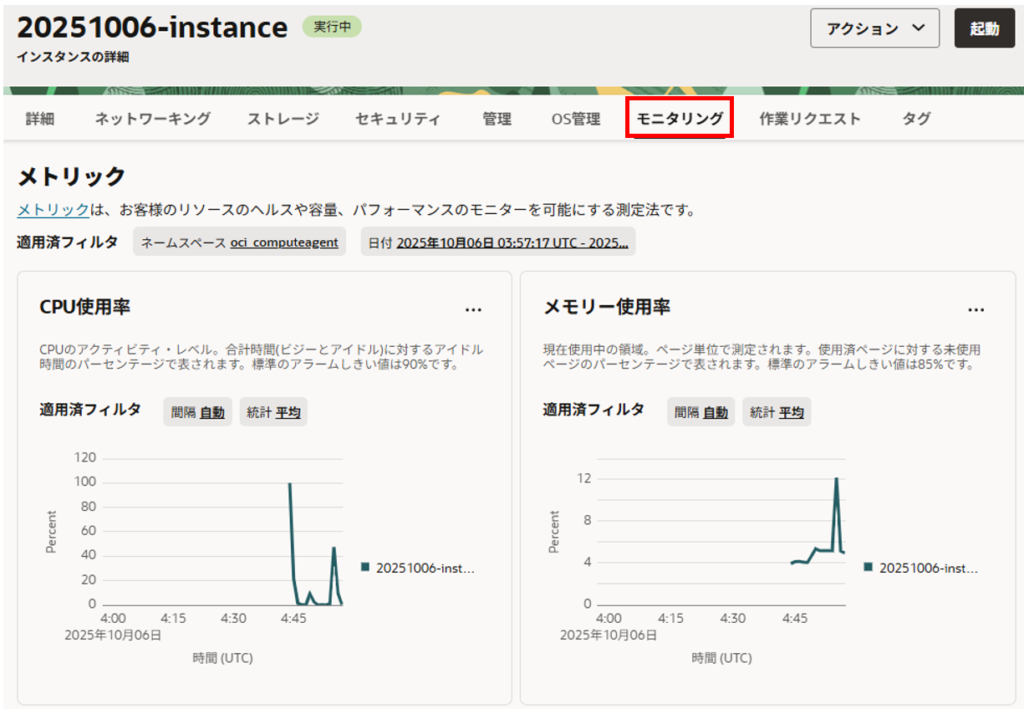
Task: Select the モニタリング tab
Action: pos(680,119)
